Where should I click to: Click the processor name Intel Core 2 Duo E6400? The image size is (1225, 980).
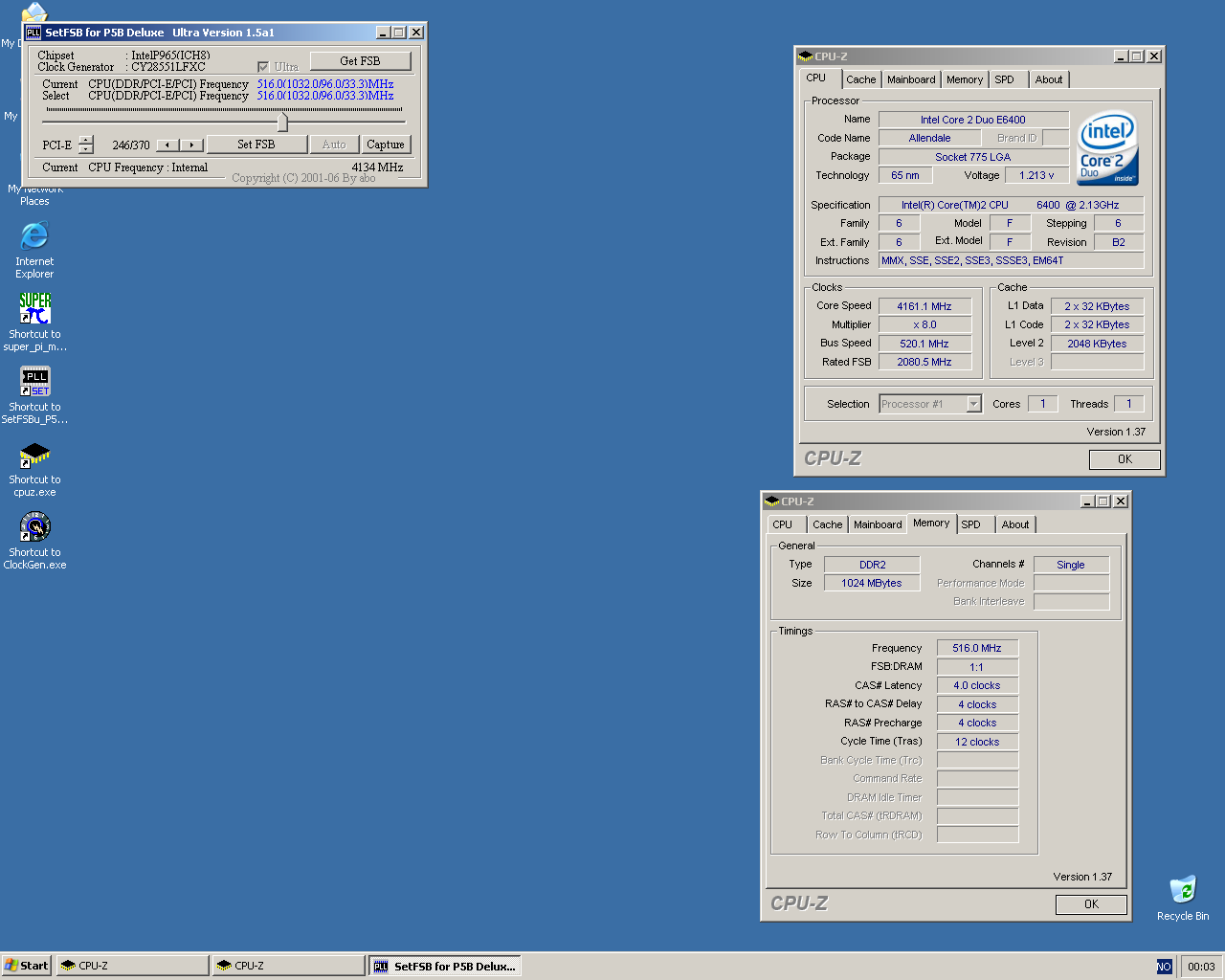tap(973, 120)
